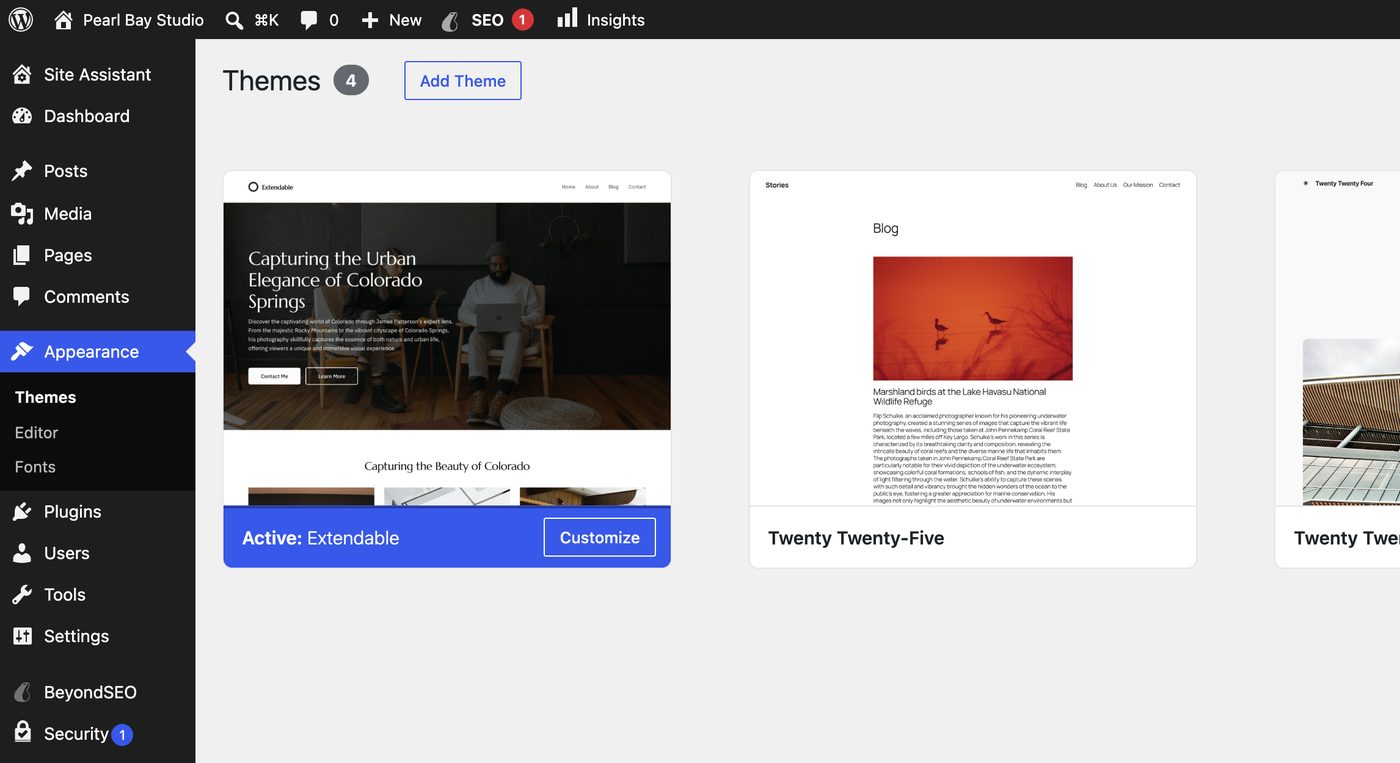Click the plus icon beside New
This screenshot has height=763, width=1400.
pyautogui.click(x=370, y=20)
